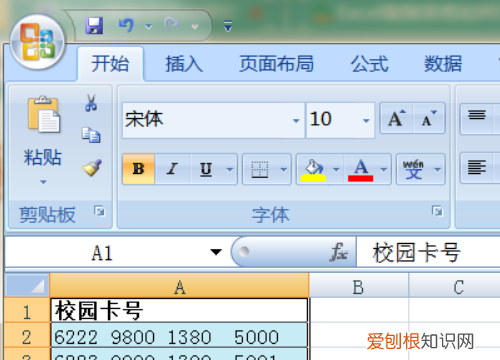Customize the Quick Access Toolbar

[228, 26]
